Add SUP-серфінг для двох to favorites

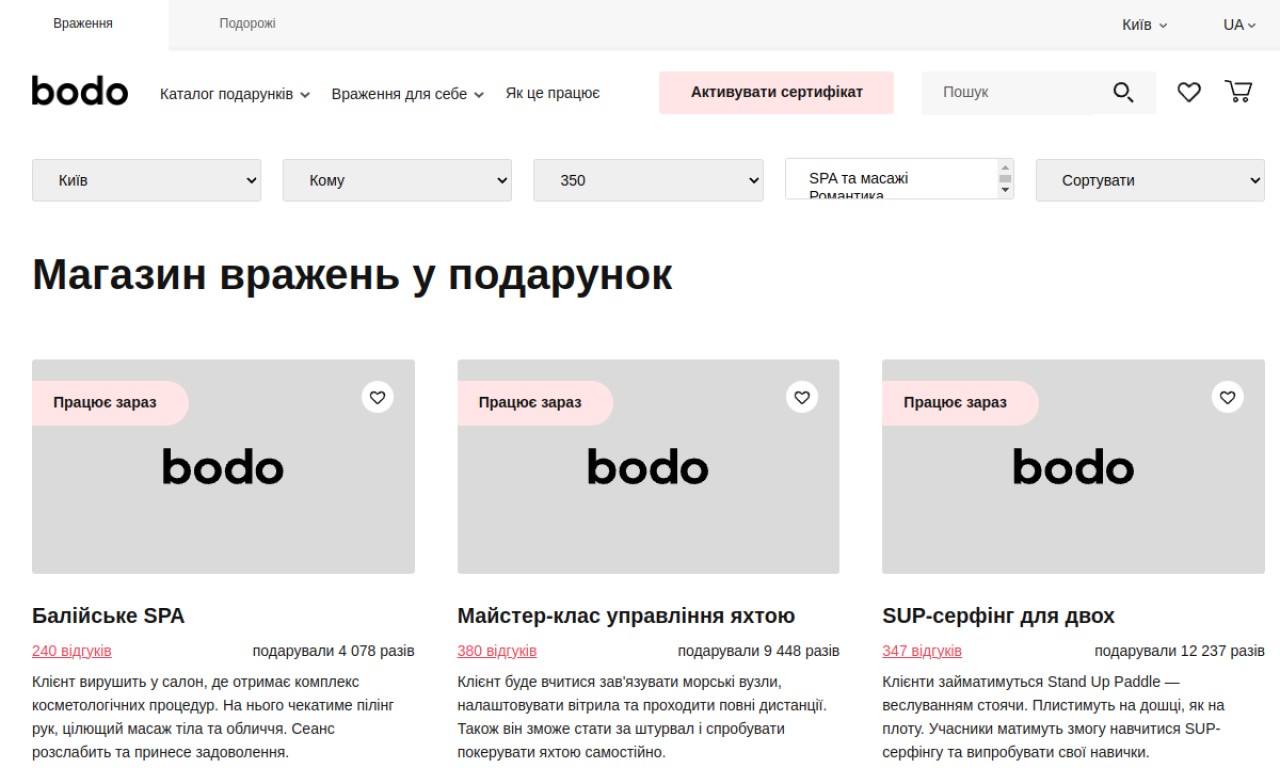1228,397
